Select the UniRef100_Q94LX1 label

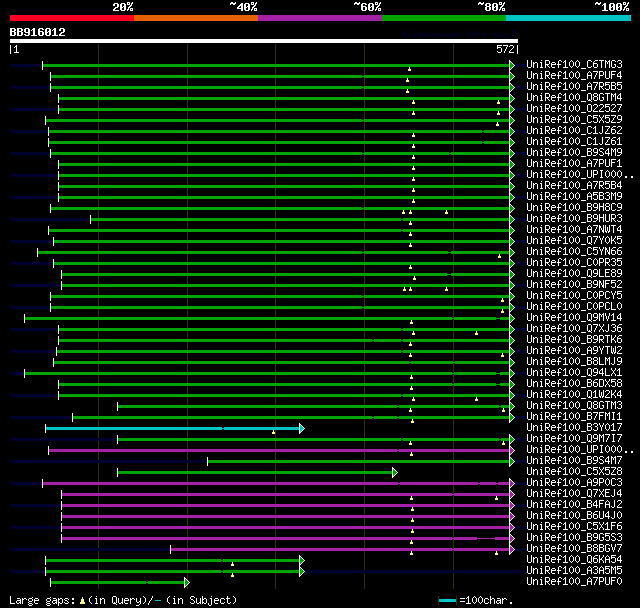(574, 373)
